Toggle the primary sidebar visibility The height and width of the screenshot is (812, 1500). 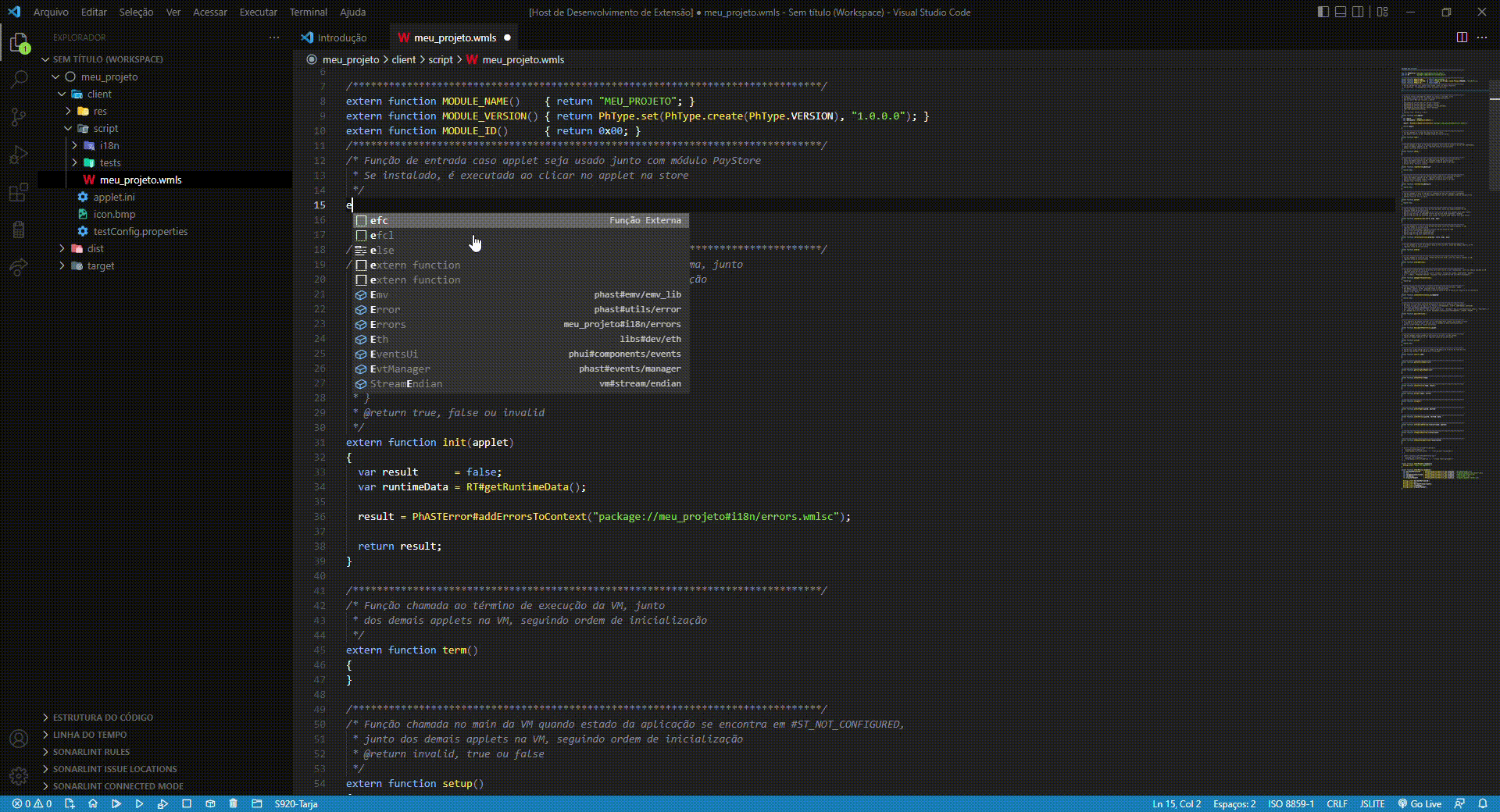click(x=1323, y=12)
